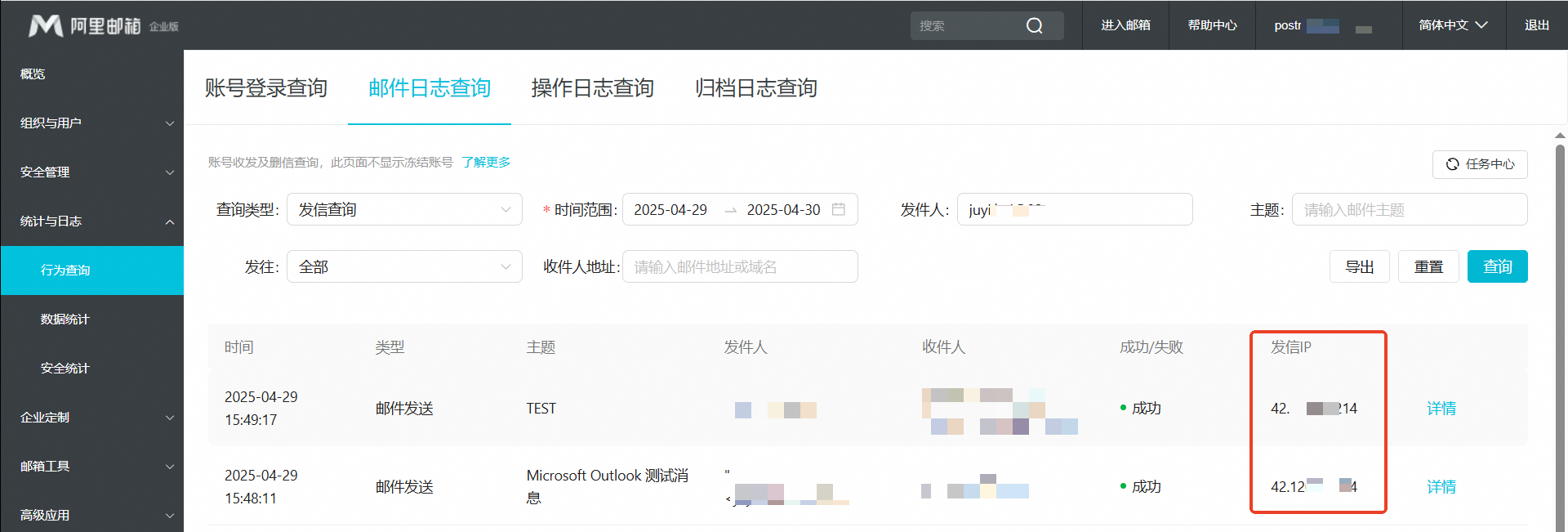Switch to 归档日志查询 tab
The height and width of the screenshot is (532, 1568).
point(756,87)
